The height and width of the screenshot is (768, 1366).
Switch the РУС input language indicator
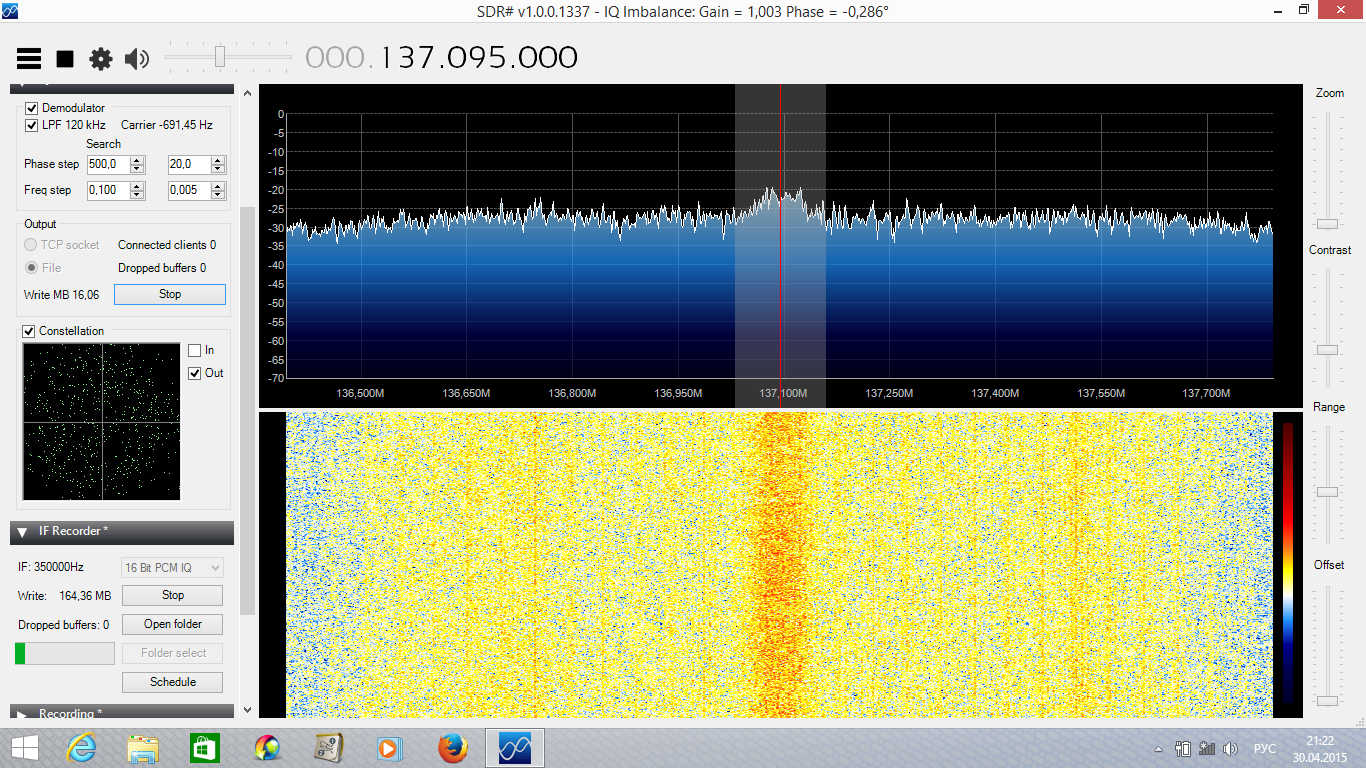pyautogui.click(x=1265, y=749)
